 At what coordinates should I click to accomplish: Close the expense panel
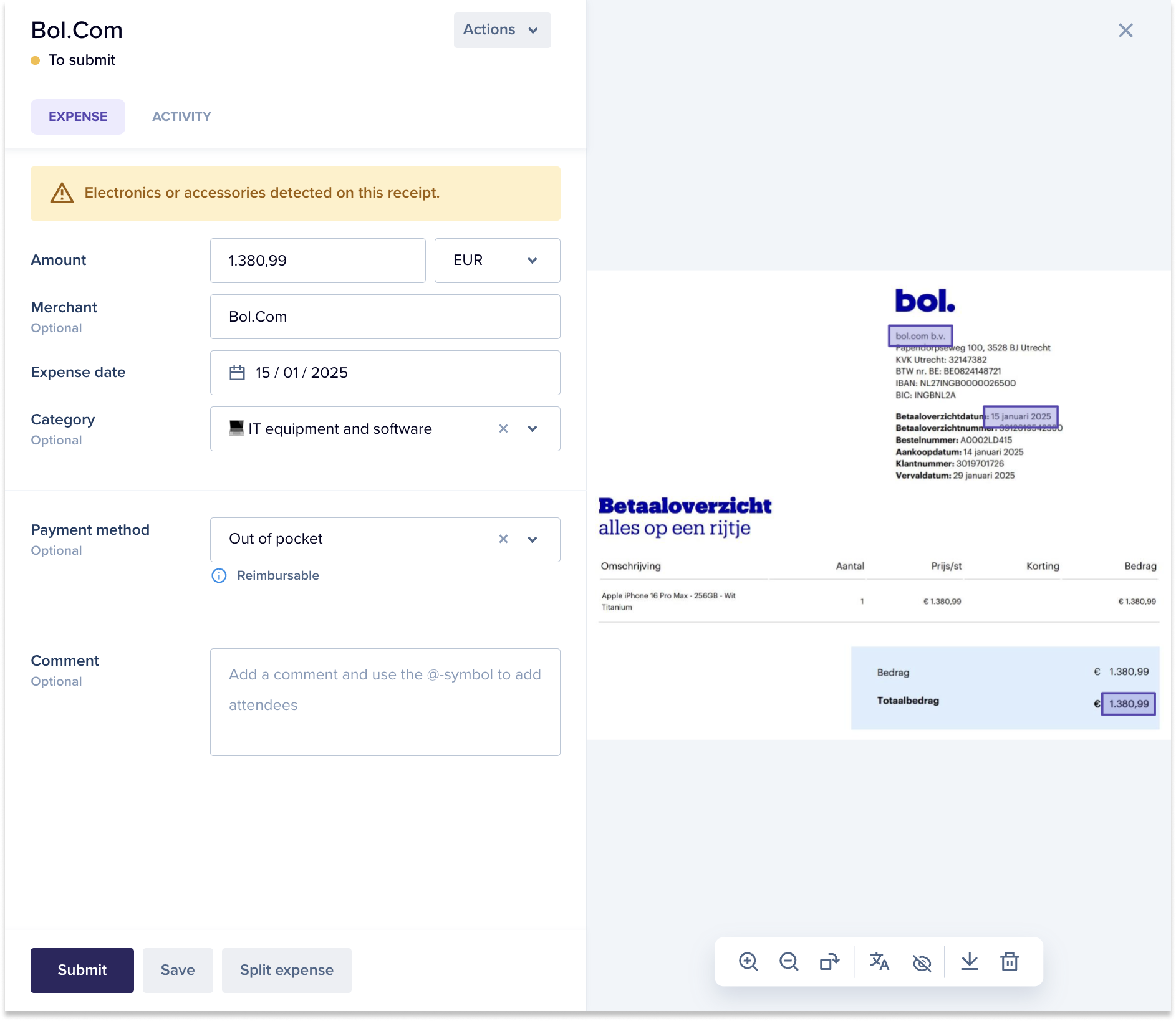1125,31
